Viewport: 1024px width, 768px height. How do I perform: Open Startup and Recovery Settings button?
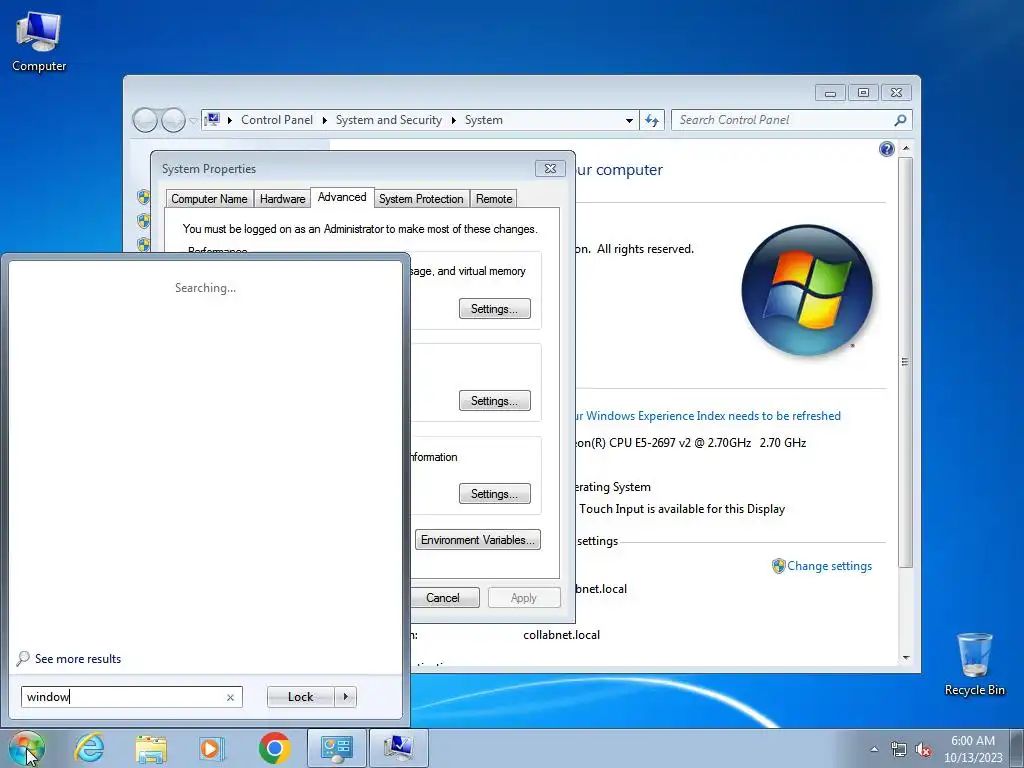coord(494,494)
